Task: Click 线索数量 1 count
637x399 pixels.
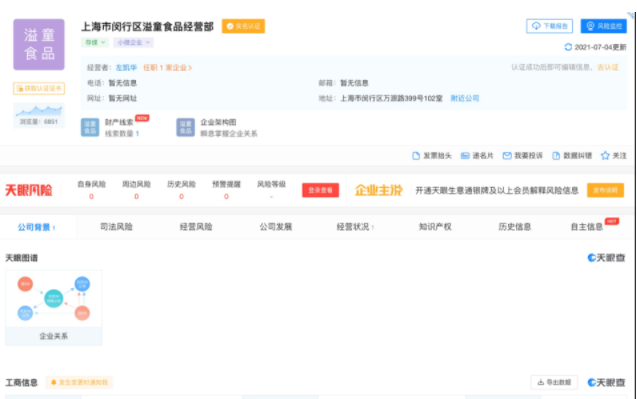Action: 122,134
